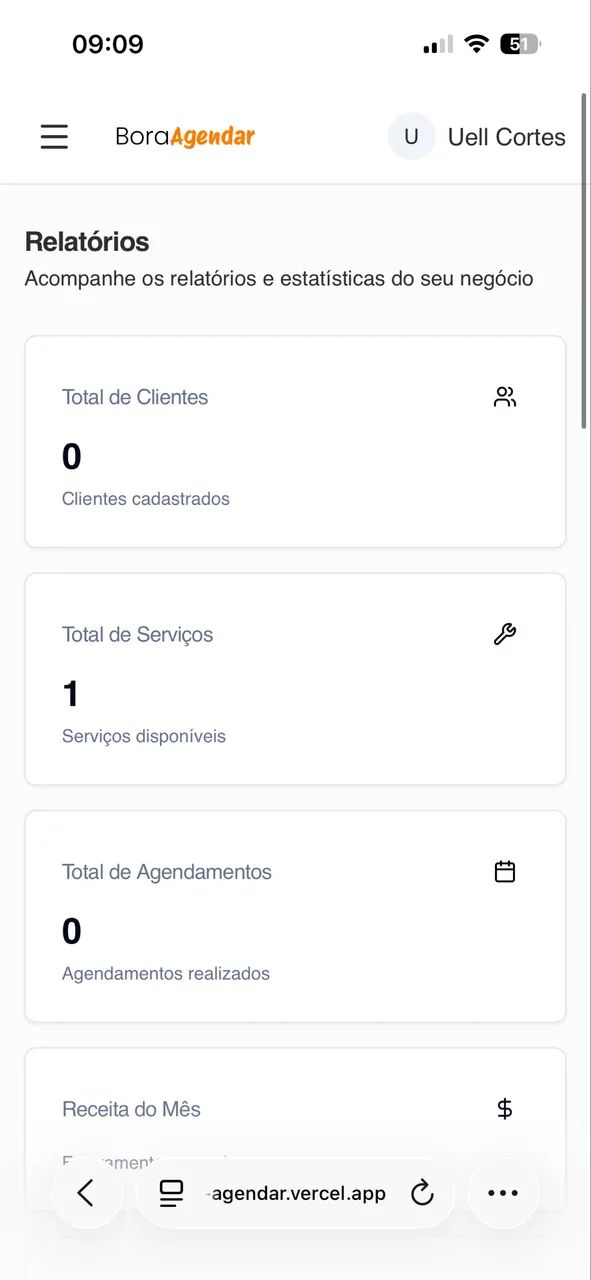Open the hamburger navigation menu
This screenshot has width=591, height=1280.
coord(54,137)
